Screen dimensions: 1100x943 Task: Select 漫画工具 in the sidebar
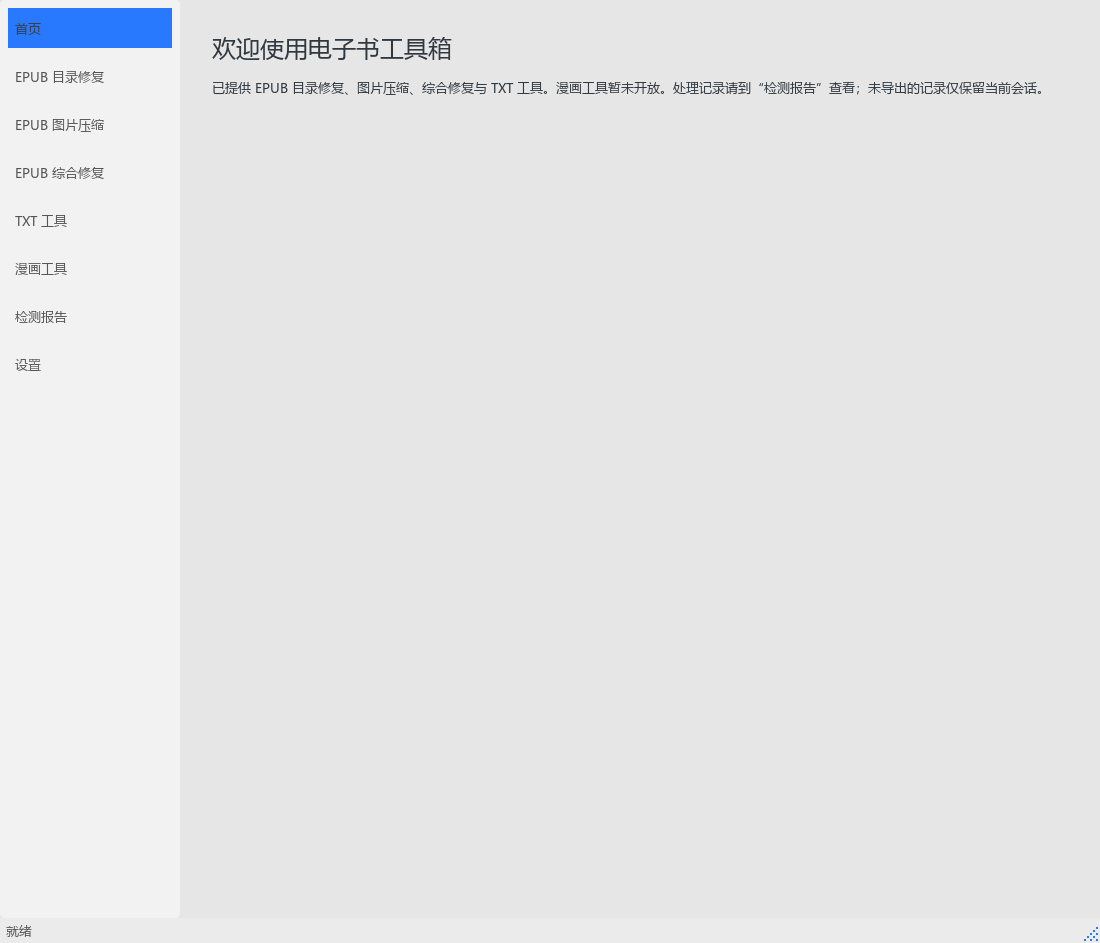point(90,269)
